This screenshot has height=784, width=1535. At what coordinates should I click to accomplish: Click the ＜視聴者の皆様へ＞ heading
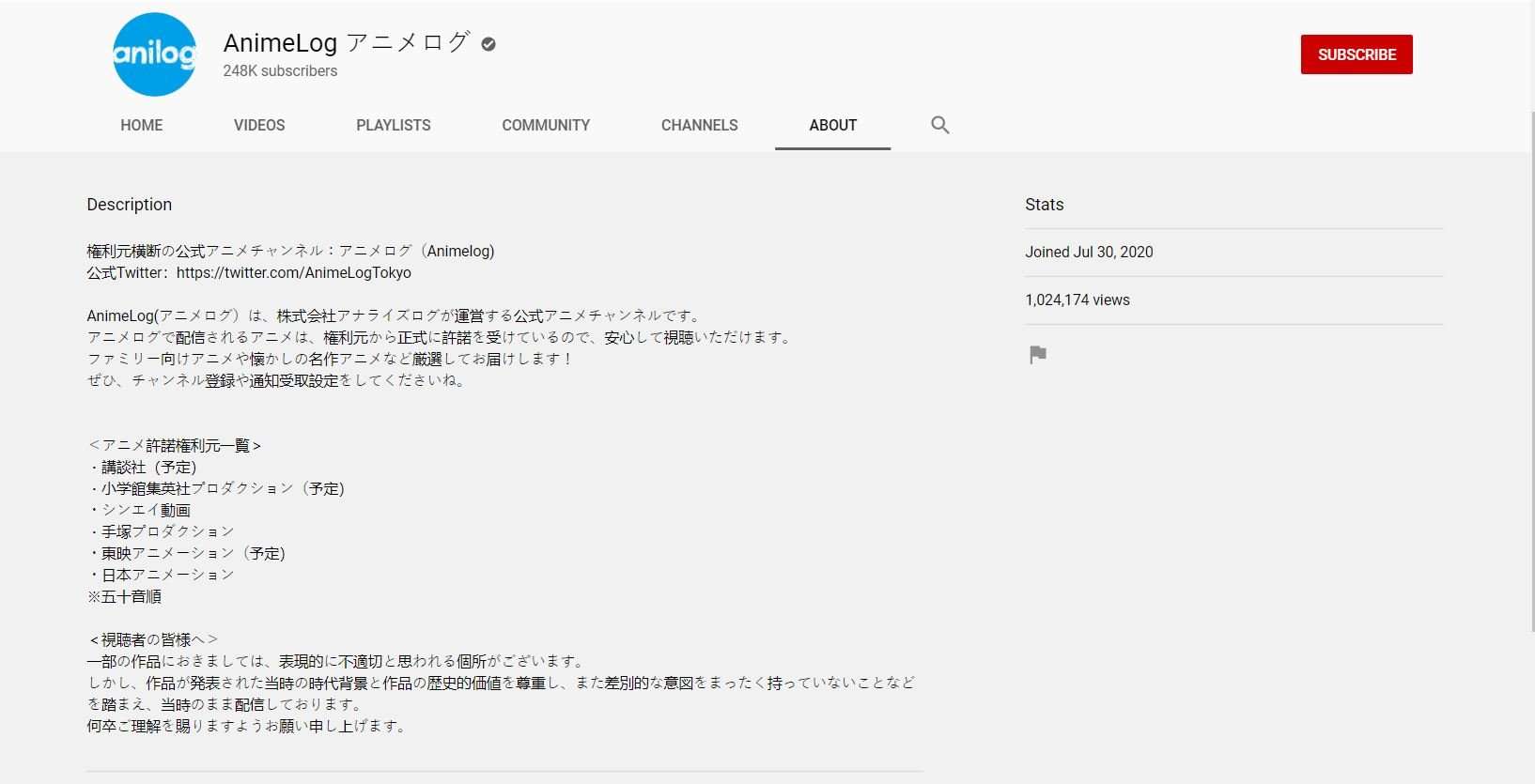tap(153, 640)
